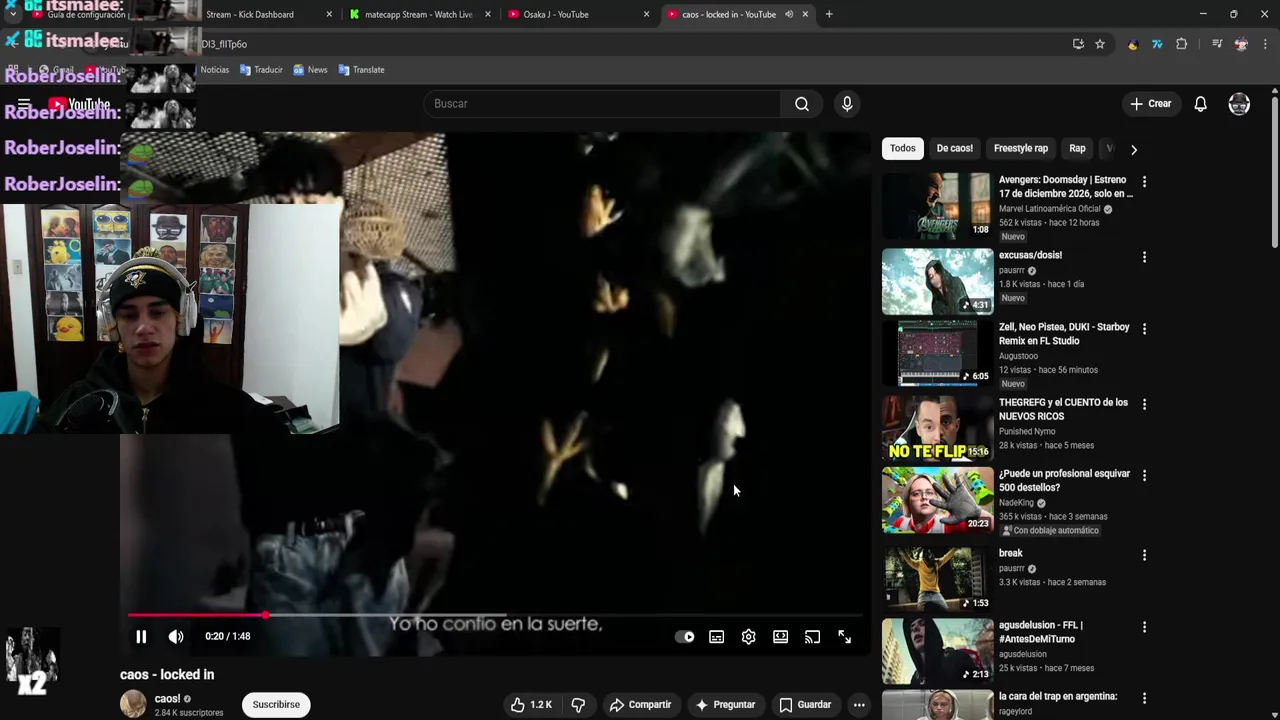Mute the video using the speaker icon

pyautogui.click(x=176, y=637)
